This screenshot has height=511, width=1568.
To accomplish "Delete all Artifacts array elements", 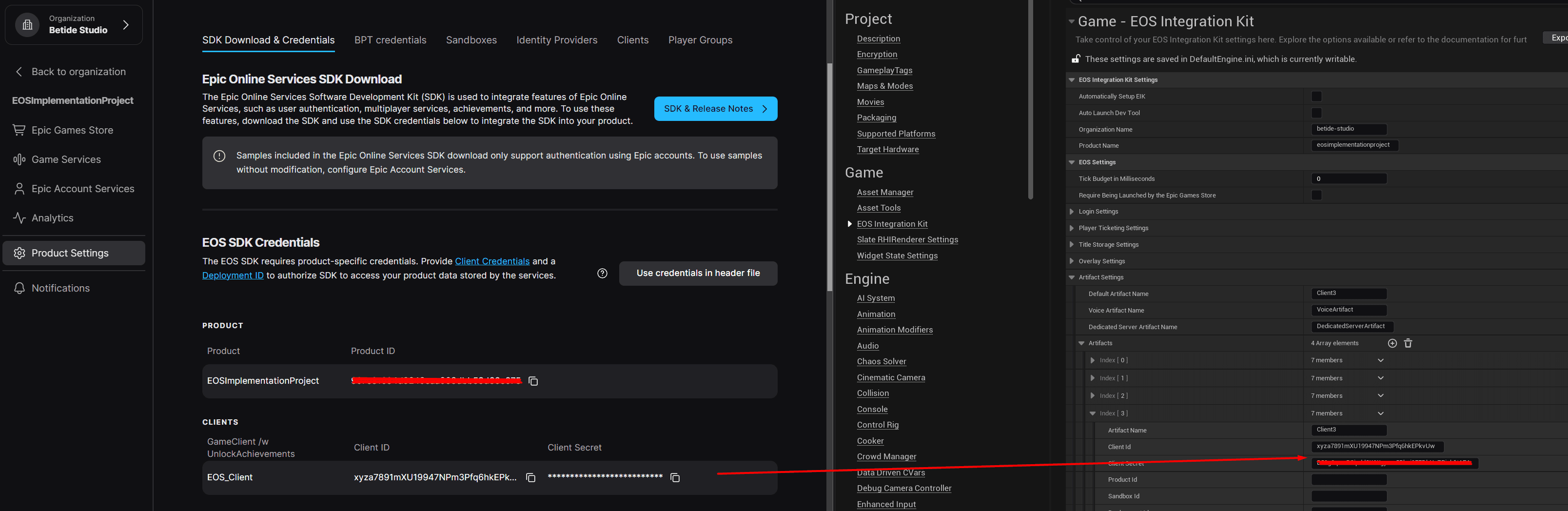I will click(1408, 343).
